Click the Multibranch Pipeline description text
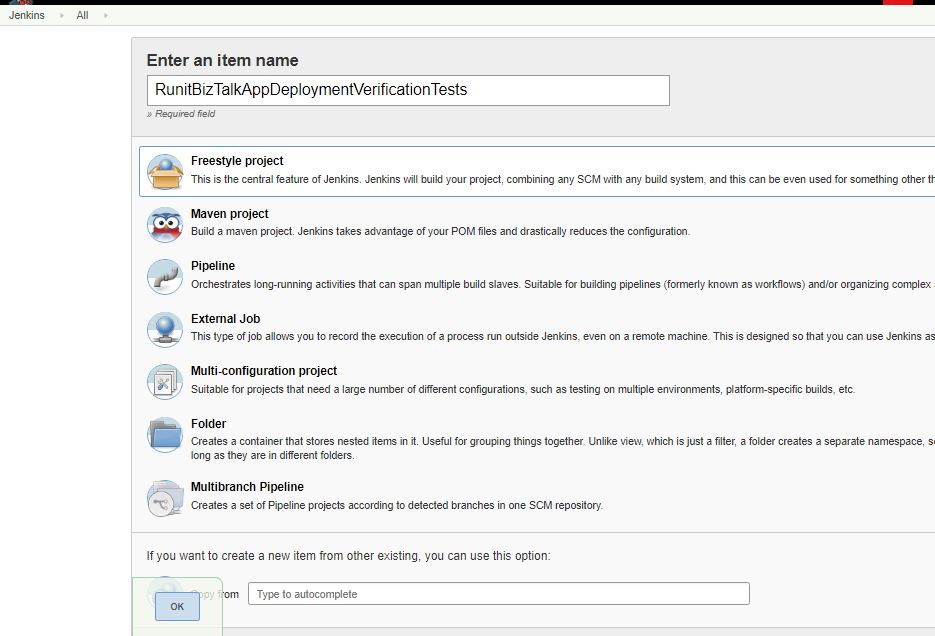The height and width of the screenshot is (636, 935). (397, 505)
